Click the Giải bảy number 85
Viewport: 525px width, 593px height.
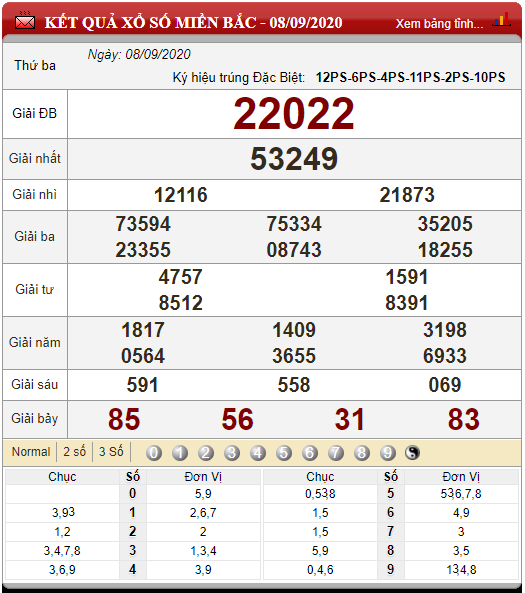(124, 419)
